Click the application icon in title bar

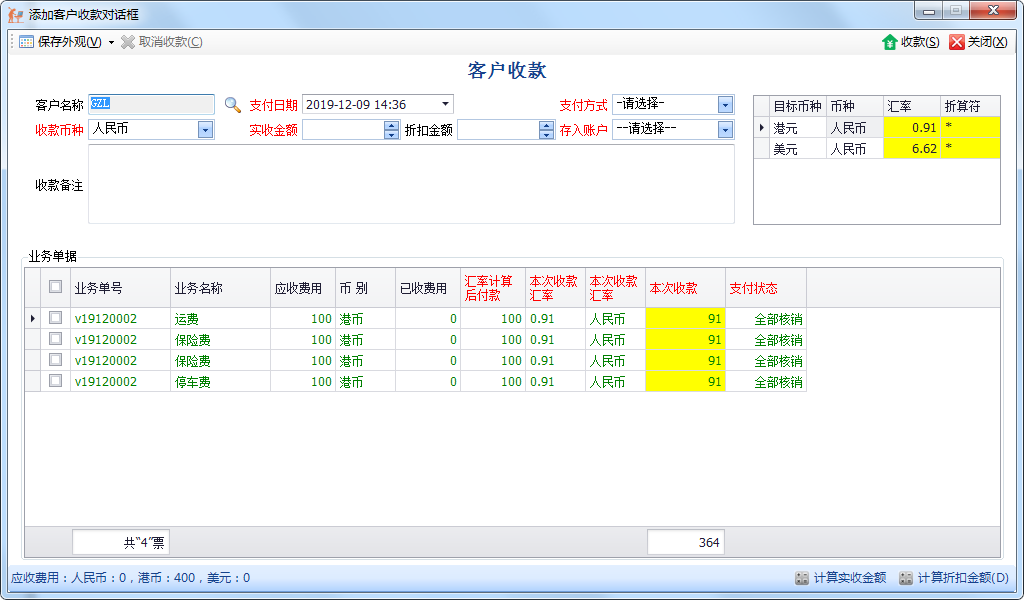(16, 15)
